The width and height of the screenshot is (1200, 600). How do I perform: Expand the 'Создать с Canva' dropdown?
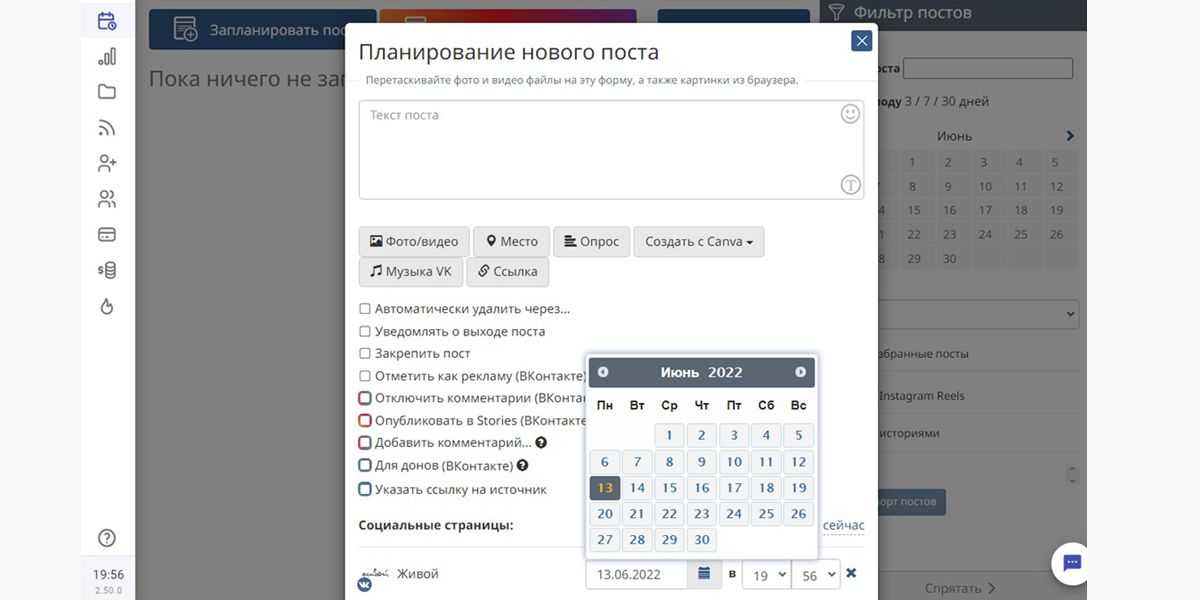tap(698, 242)
